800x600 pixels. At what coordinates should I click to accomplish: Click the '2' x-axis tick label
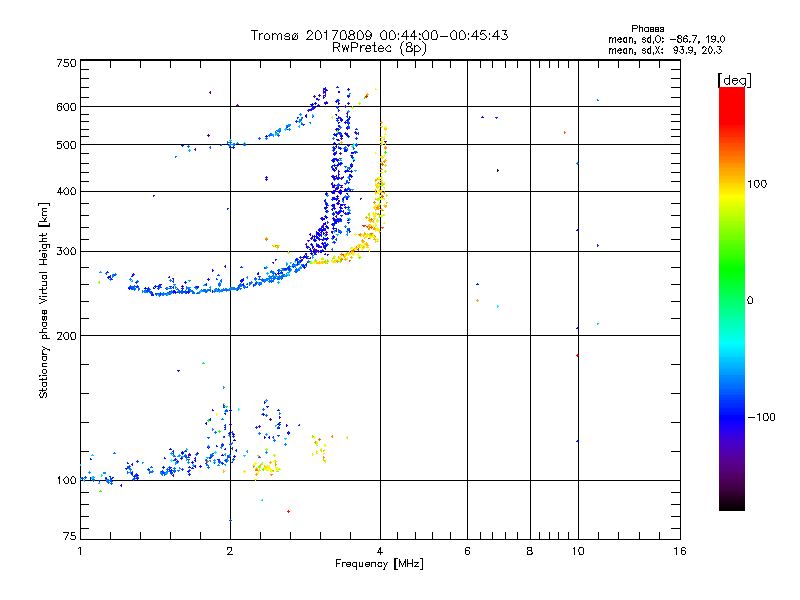(x=230, y=551)
